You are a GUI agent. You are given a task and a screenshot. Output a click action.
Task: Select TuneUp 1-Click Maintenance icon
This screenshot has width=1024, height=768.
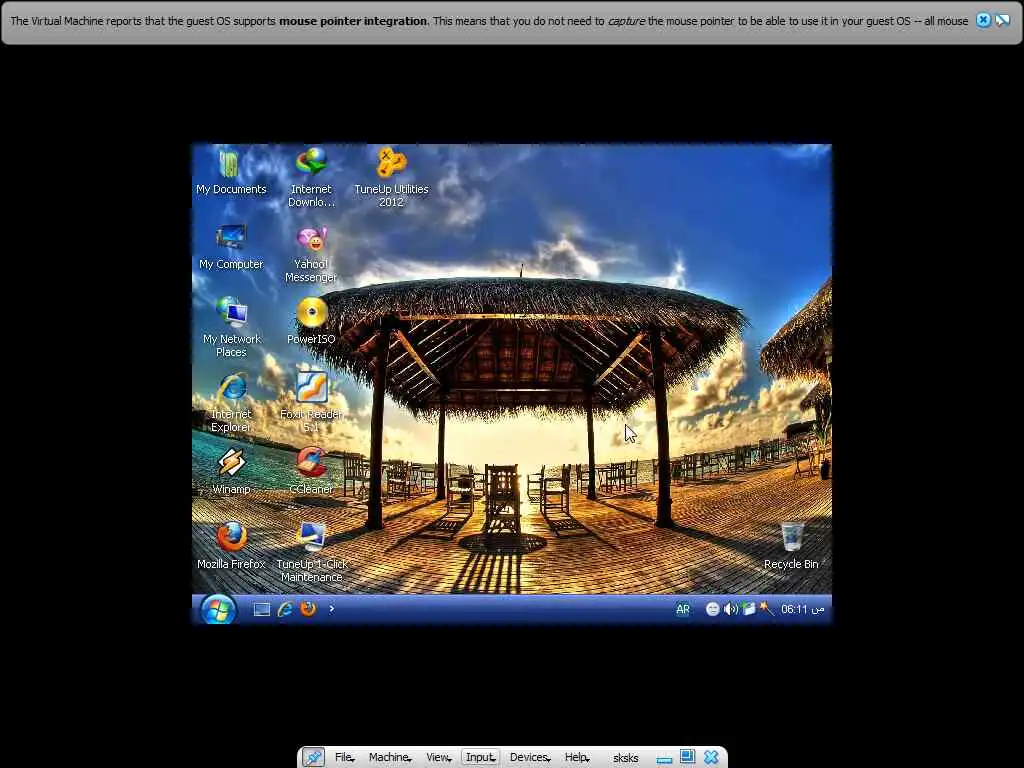click(311, 552)
